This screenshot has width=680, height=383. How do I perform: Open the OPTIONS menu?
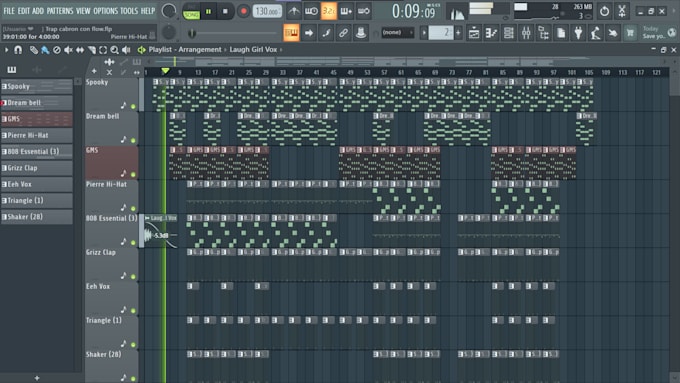(x=105, y=11)
